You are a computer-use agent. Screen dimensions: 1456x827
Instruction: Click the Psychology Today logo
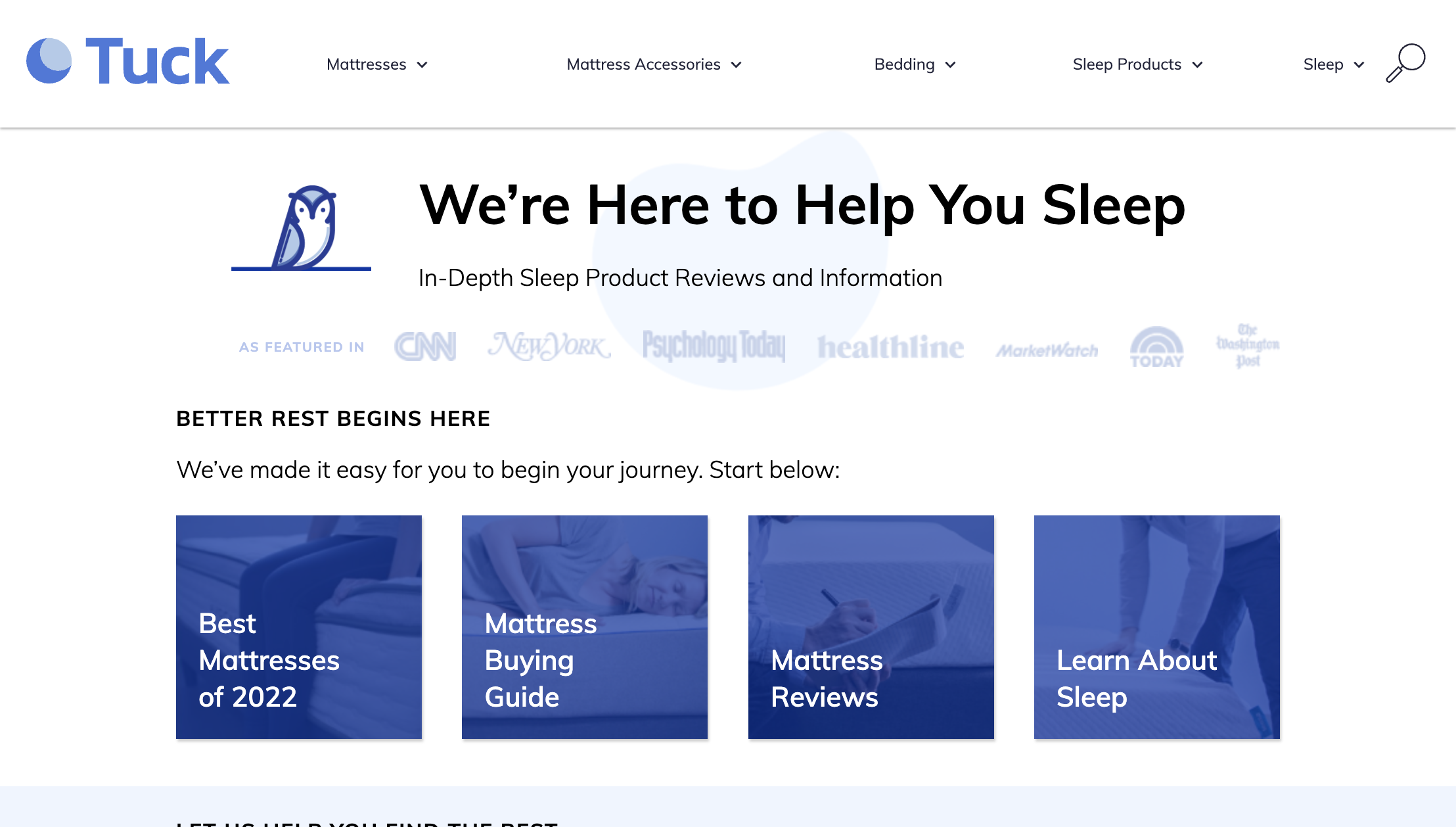[714, 346]
